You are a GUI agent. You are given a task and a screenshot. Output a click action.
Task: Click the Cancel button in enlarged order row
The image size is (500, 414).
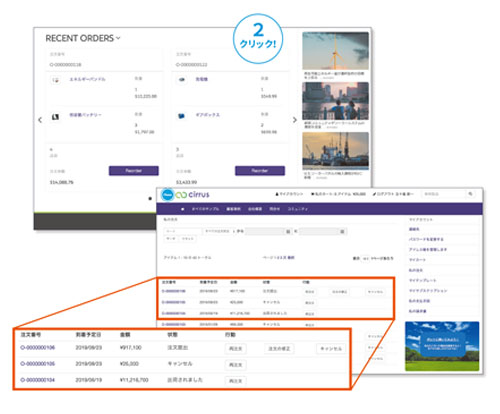[331, 349]
